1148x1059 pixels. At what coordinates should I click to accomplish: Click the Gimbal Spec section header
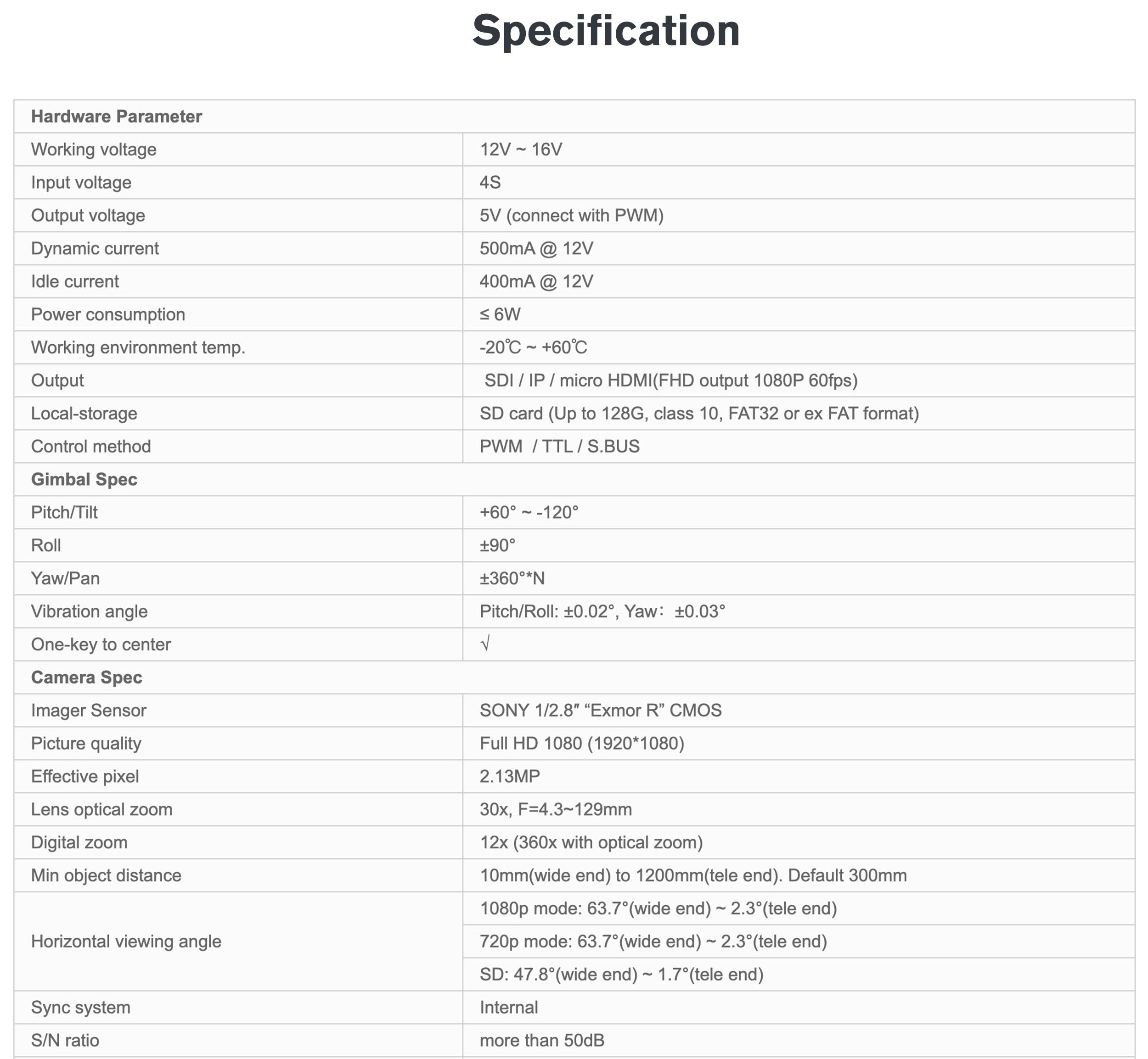point(84,480)
